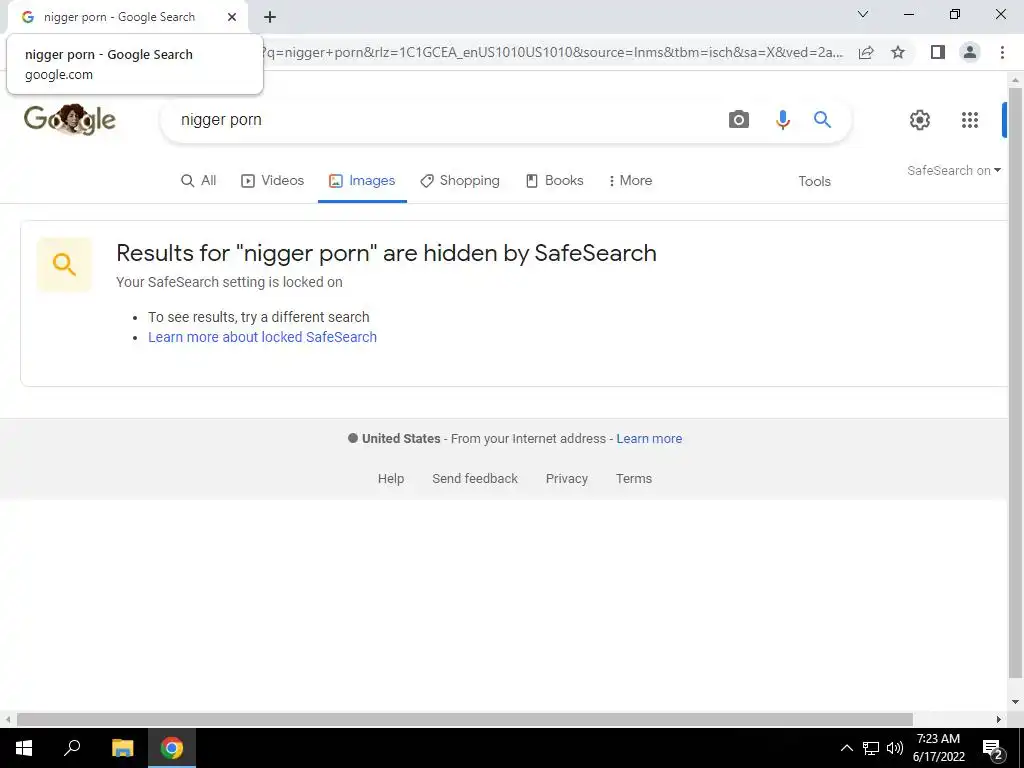
Task: Select the Images tab
Action: 362,181
